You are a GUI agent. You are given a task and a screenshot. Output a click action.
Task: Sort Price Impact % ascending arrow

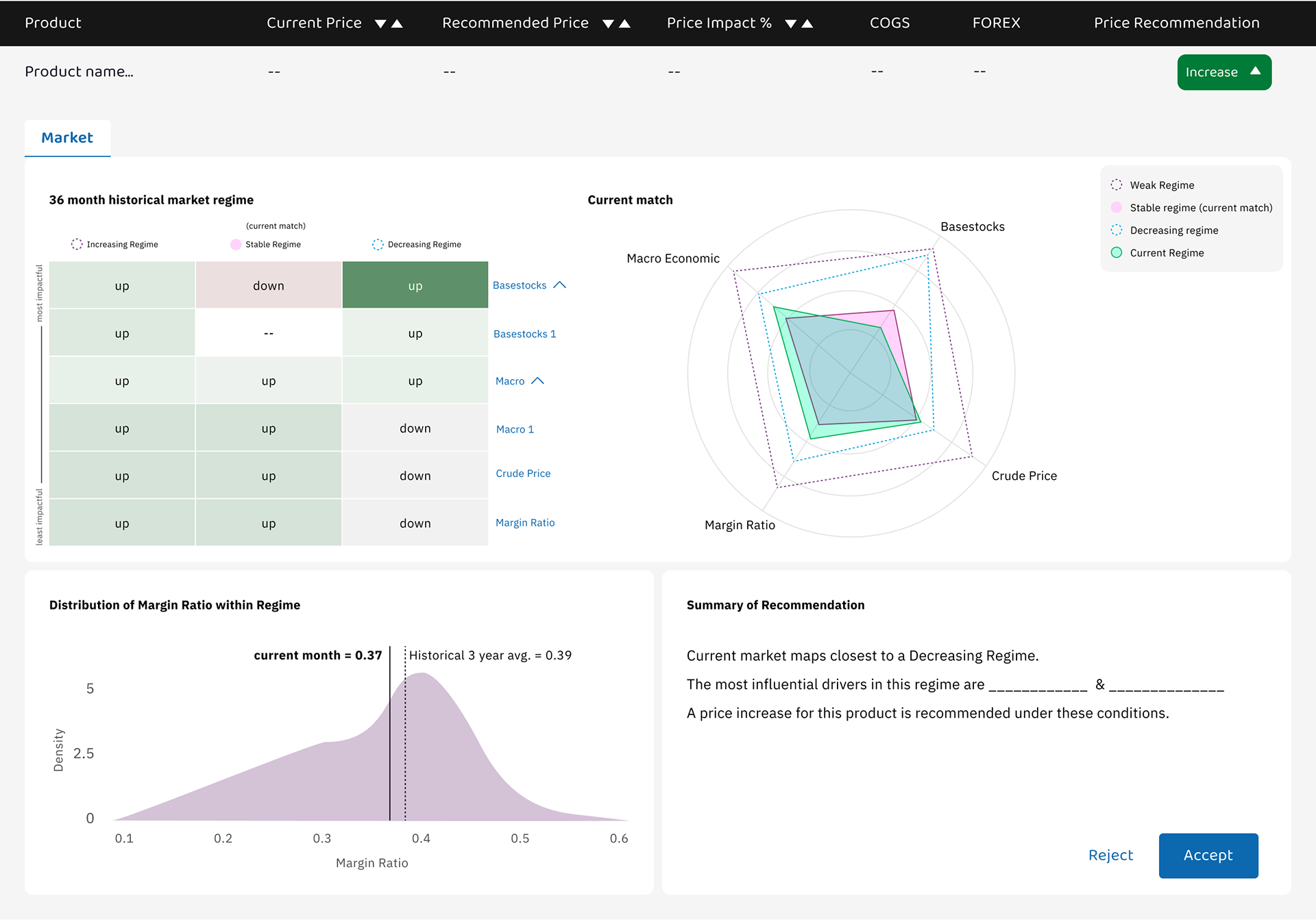coord(807,23)
